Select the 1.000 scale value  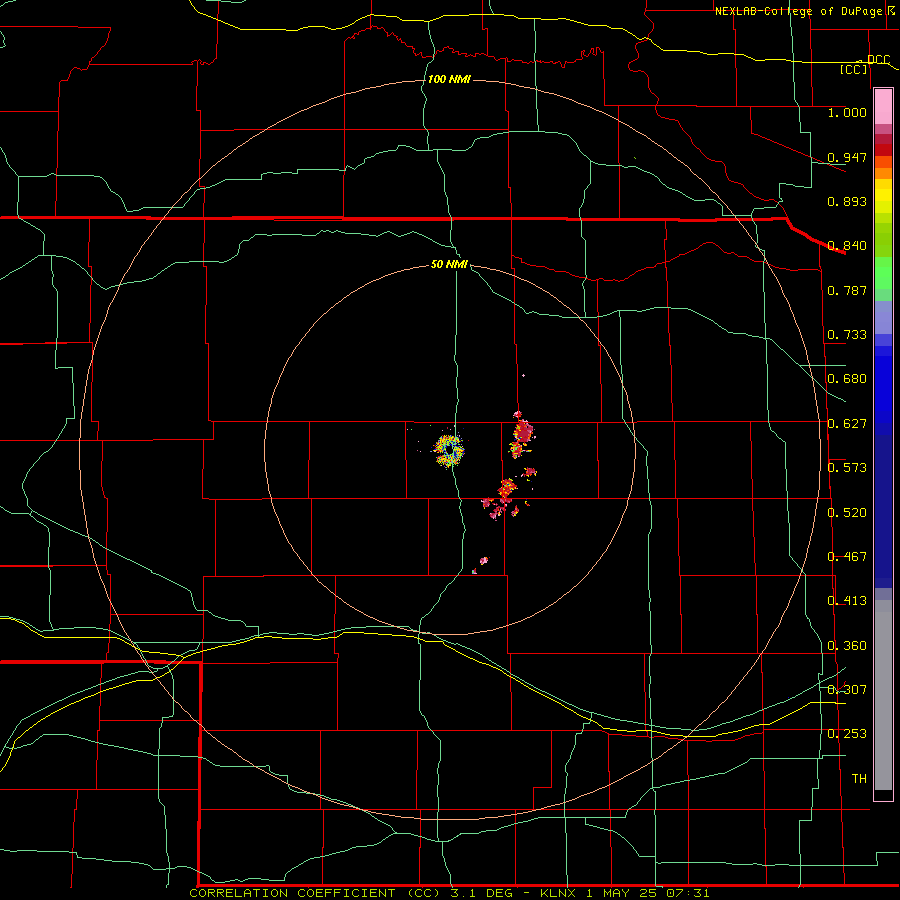coord(847,112)
